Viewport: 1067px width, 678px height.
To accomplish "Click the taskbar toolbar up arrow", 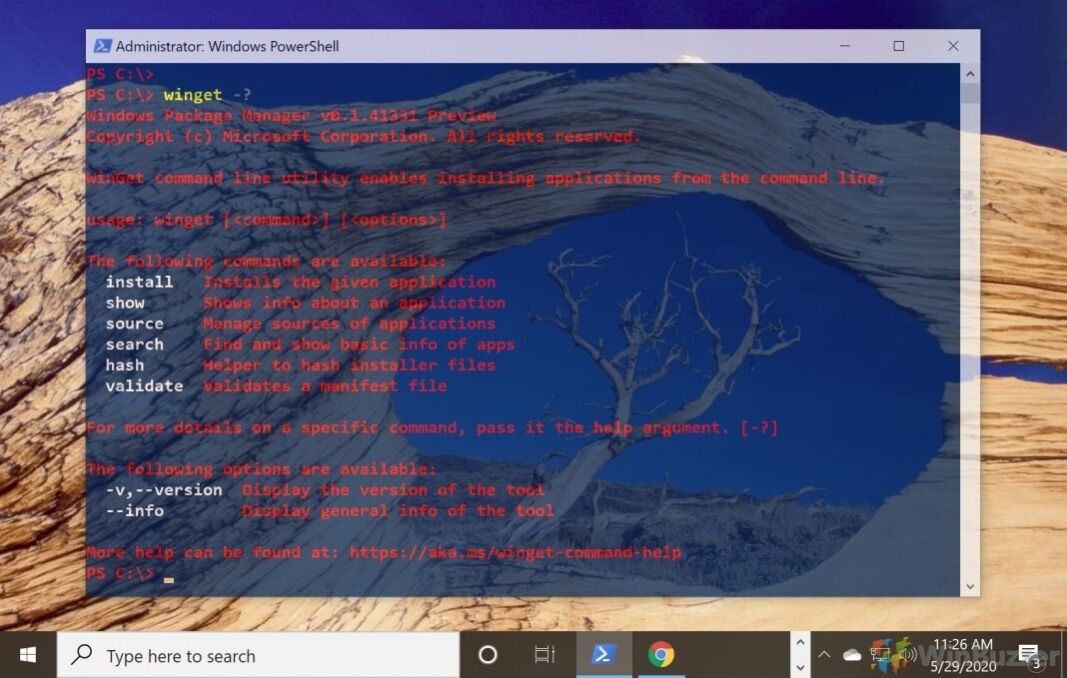I will 800,642.
